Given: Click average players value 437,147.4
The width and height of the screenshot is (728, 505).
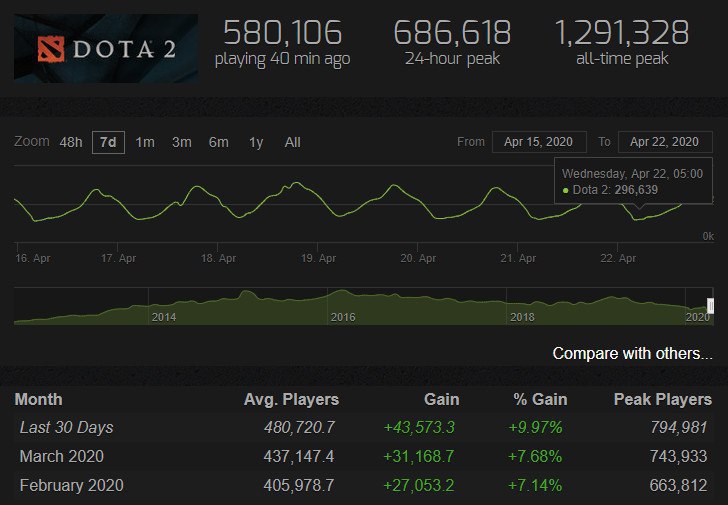Looking at the screenshot, I should click(x=299, y=456).
